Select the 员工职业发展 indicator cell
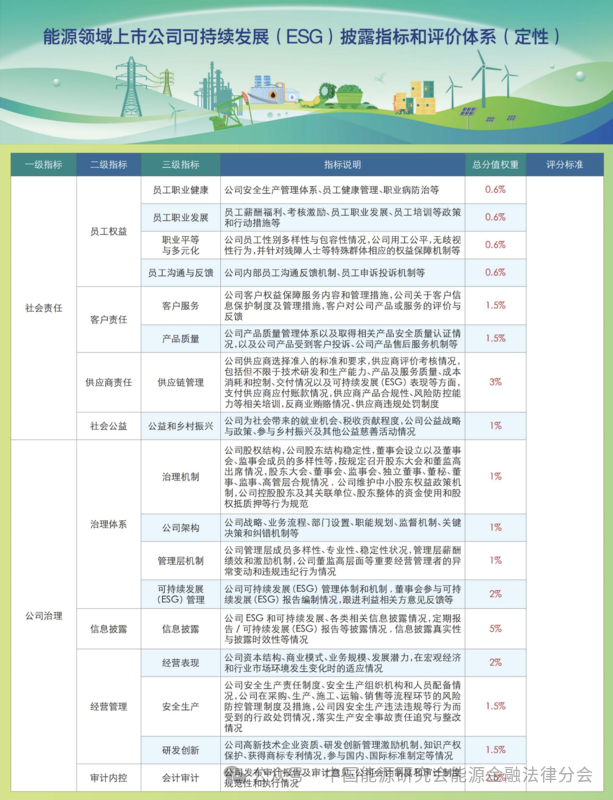 point(181,217)
